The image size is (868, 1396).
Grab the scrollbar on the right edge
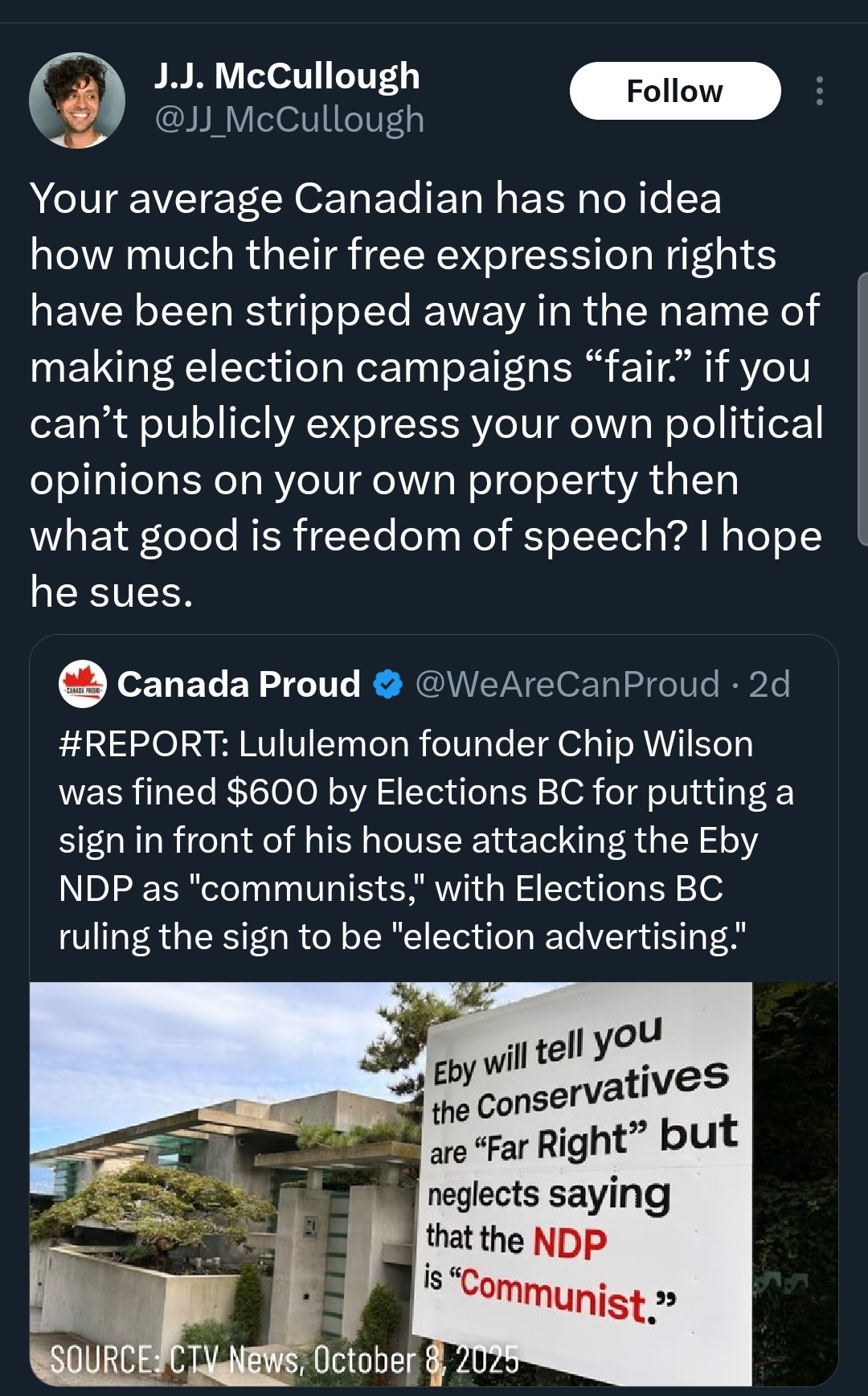(x=862, y=410)
